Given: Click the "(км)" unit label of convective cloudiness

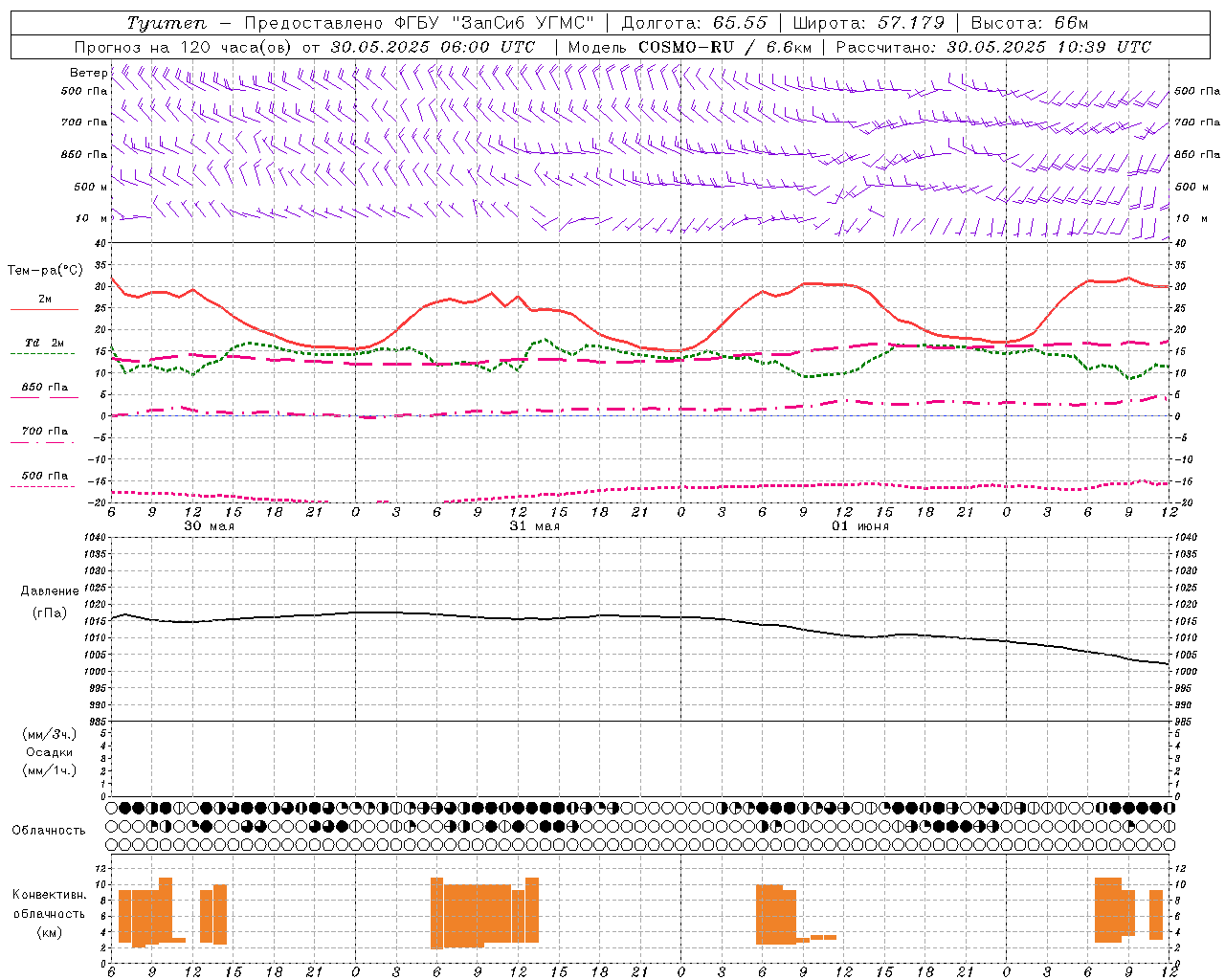Looking at the screenshot, I should coord(50,932).
